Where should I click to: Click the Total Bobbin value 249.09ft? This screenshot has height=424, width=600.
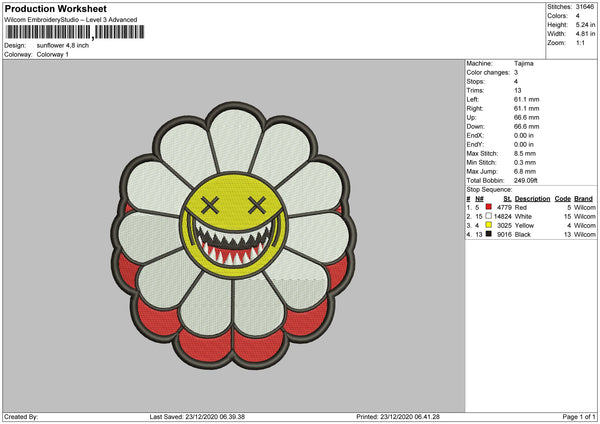525,180
